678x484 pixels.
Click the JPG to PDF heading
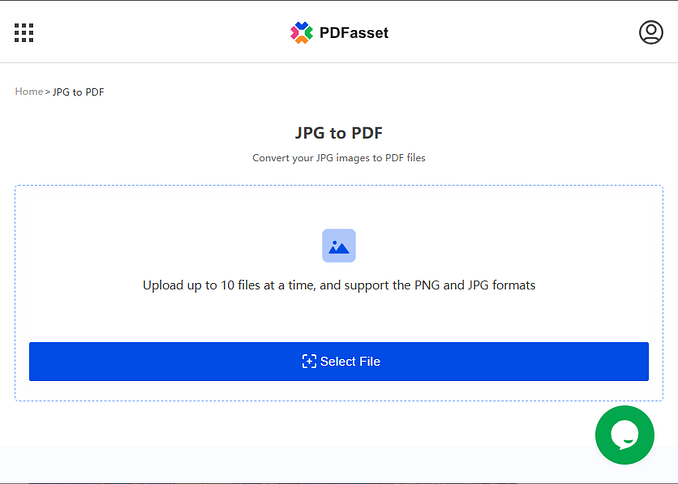tap(339, 133)
